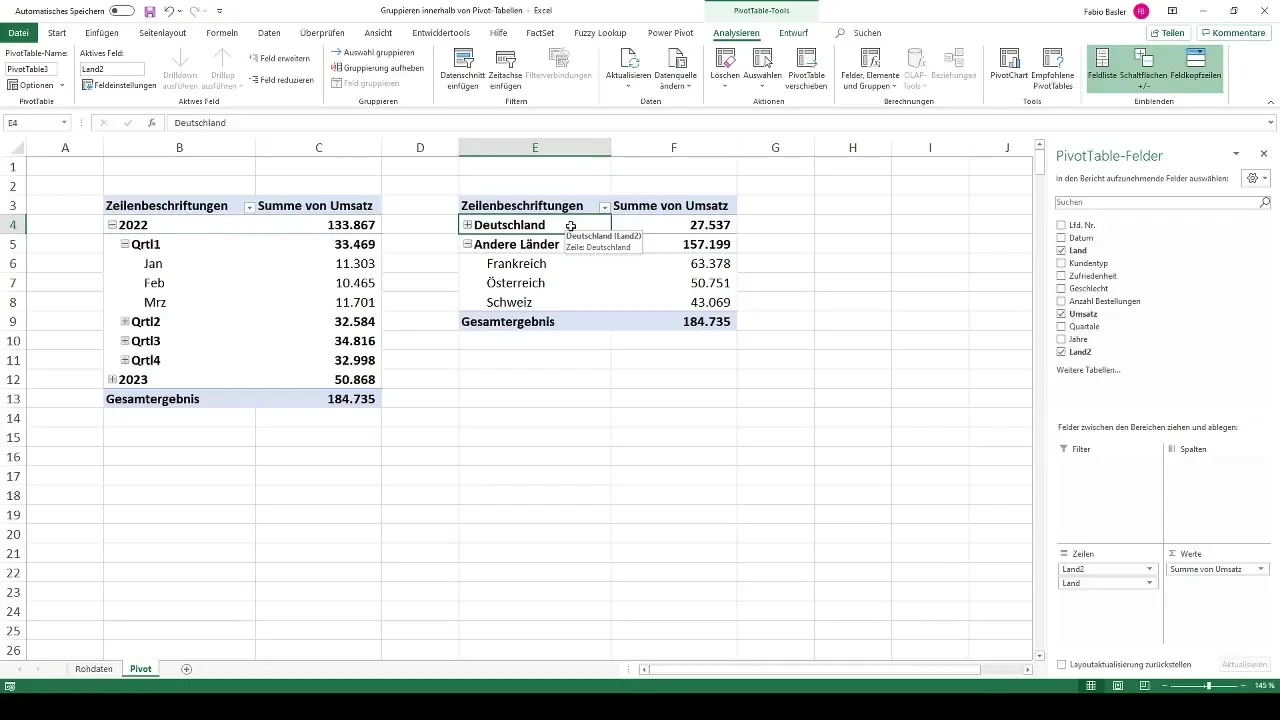
Task: Click Auswahl gruppieren
Action: click(372, 52)
